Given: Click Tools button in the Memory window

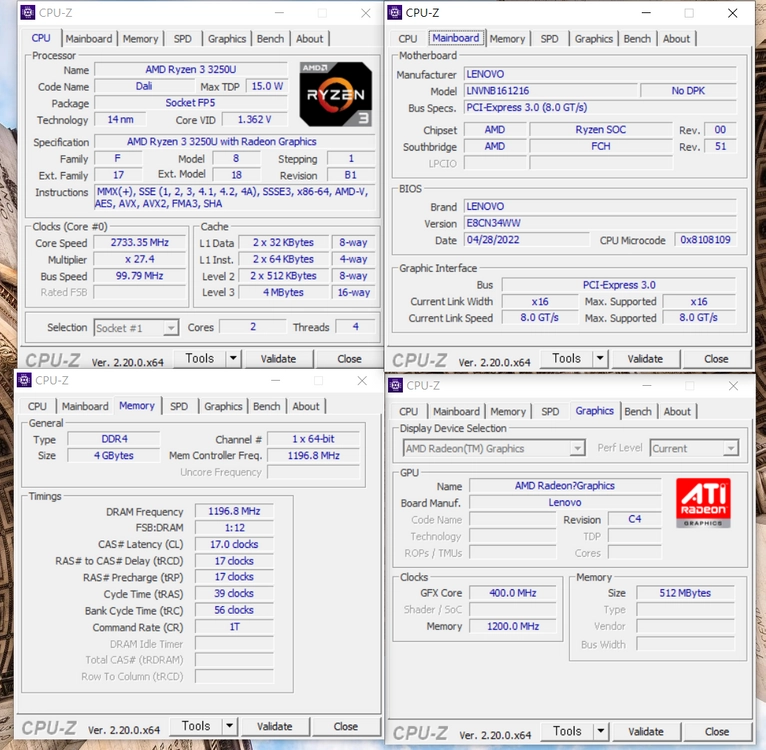Looking at the screenshot, I should [x=195, y=726].
